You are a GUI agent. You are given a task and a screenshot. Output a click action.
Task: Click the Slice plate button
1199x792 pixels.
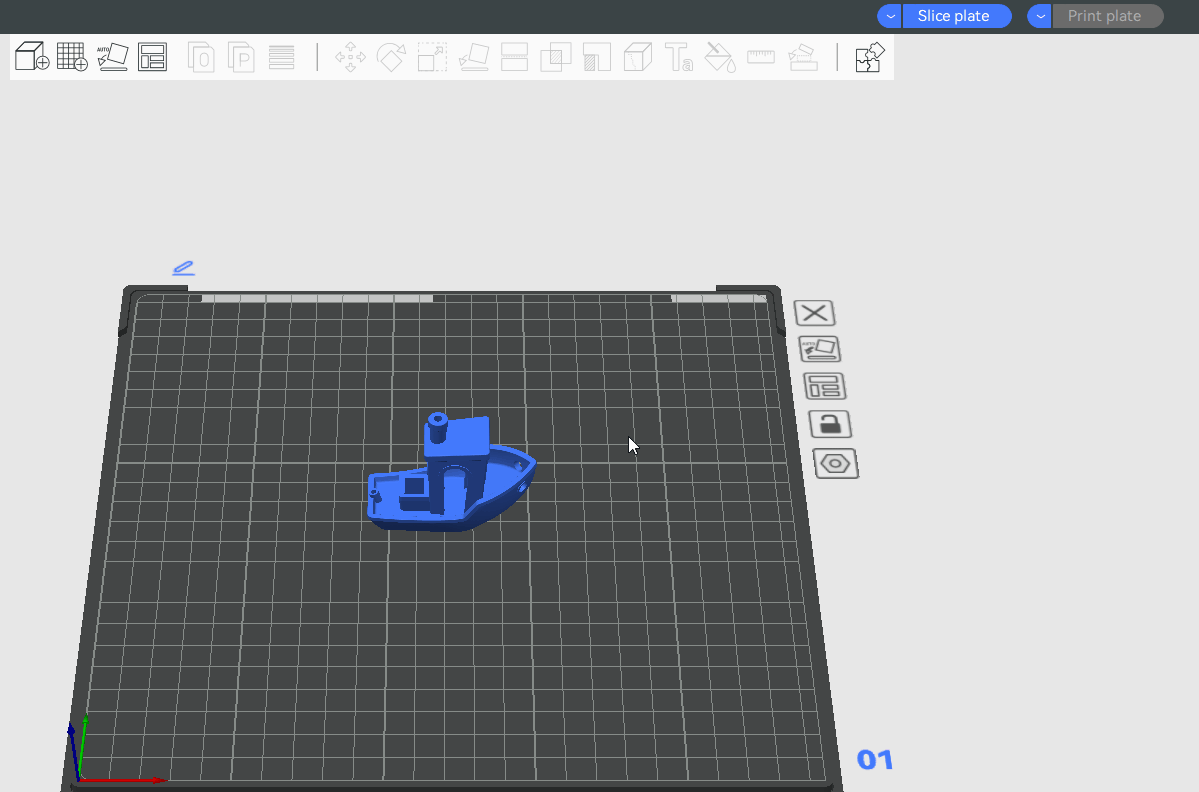click(x=956, y=16)
